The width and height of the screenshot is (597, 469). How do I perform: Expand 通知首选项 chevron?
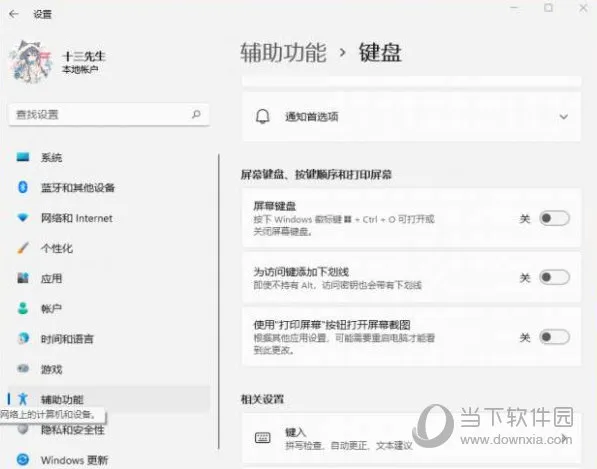563,116
